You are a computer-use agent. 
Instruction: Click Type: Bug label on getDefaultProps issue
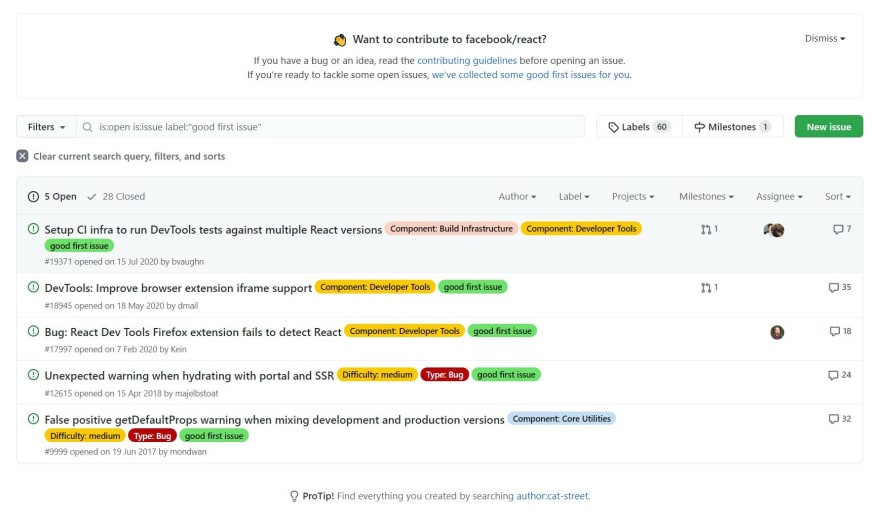point(152,436)
